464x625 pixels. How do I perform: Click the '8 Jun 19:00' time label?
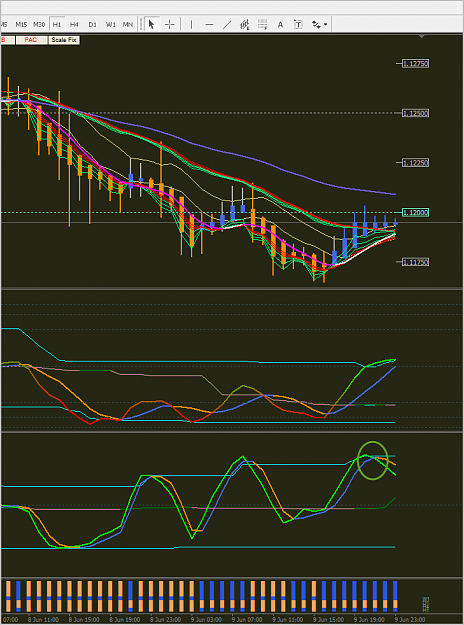point(124,620)
